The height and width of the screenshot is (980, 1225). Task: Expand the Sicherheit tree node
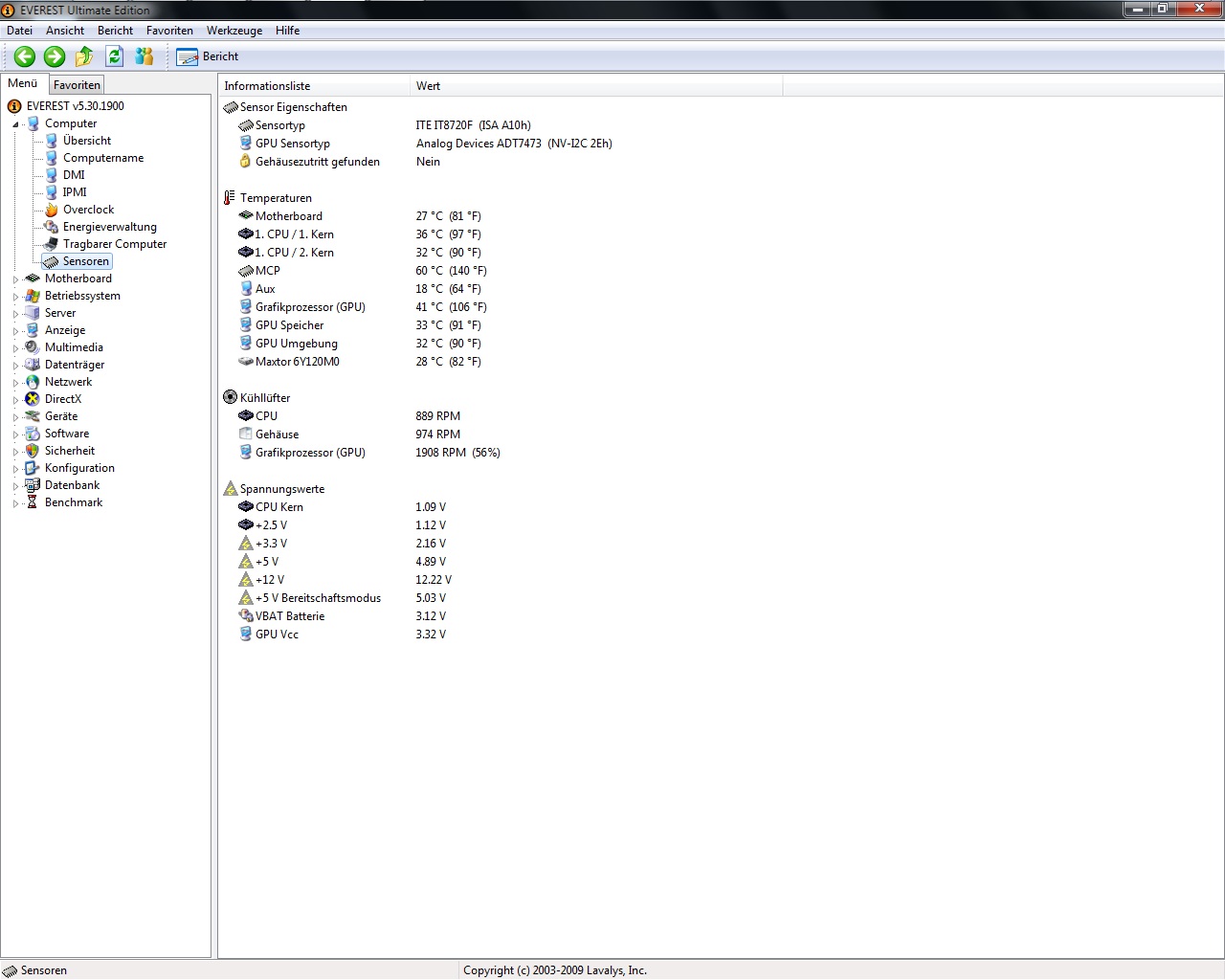(x=15, y=452)
